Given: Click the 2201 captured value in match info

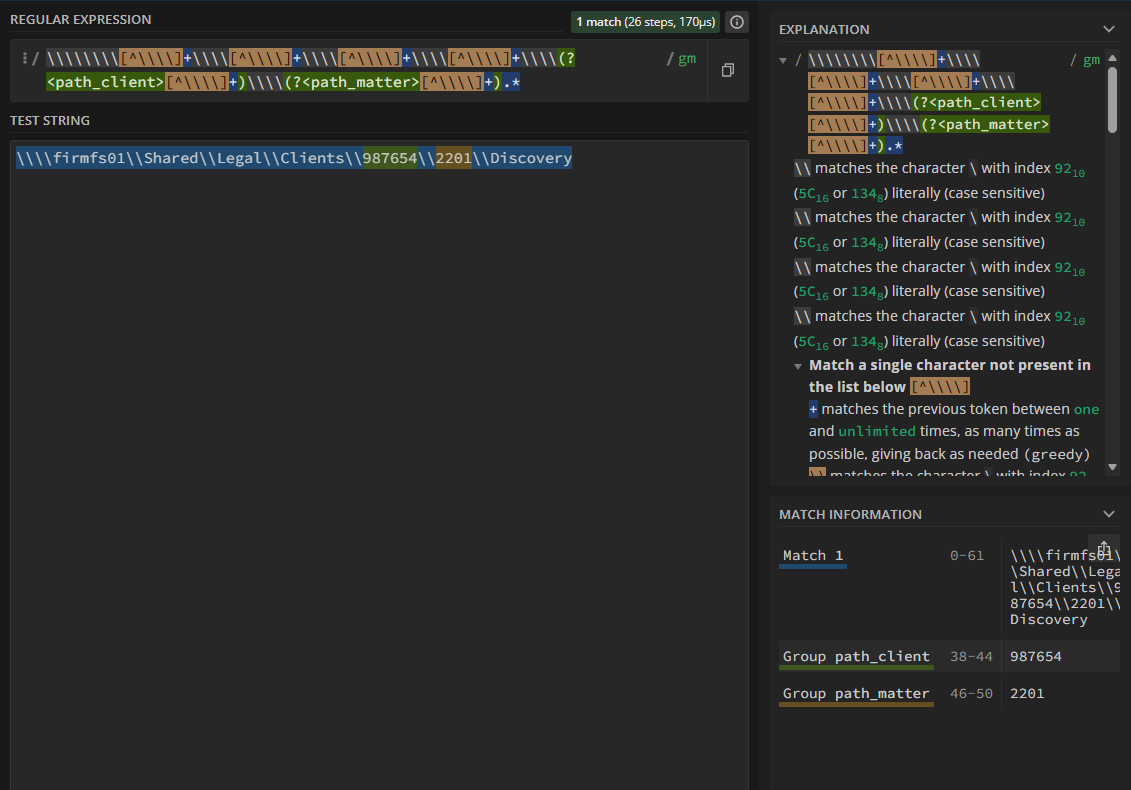Looking at the screenshot, I should [1027, 693].
